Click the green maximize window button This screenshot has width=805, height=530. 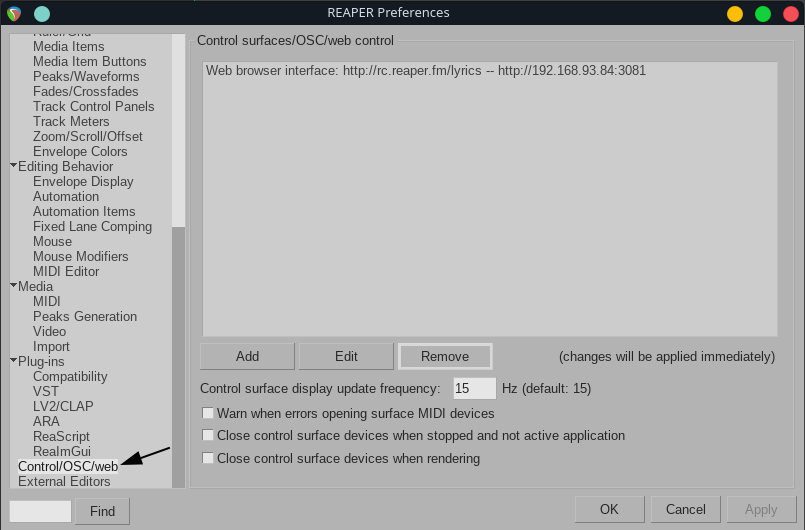763,13
